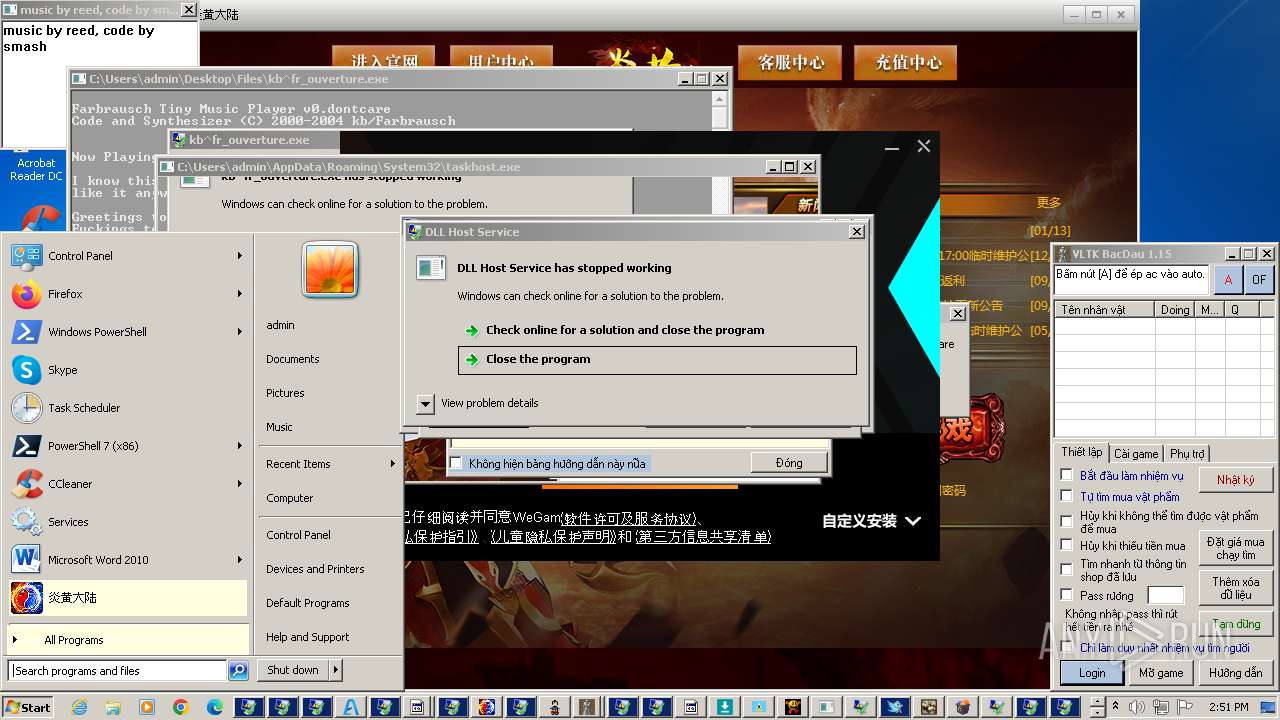Click the Đóng button
1280x720 pixels.
pyautogui.click(x=789, y=463)
